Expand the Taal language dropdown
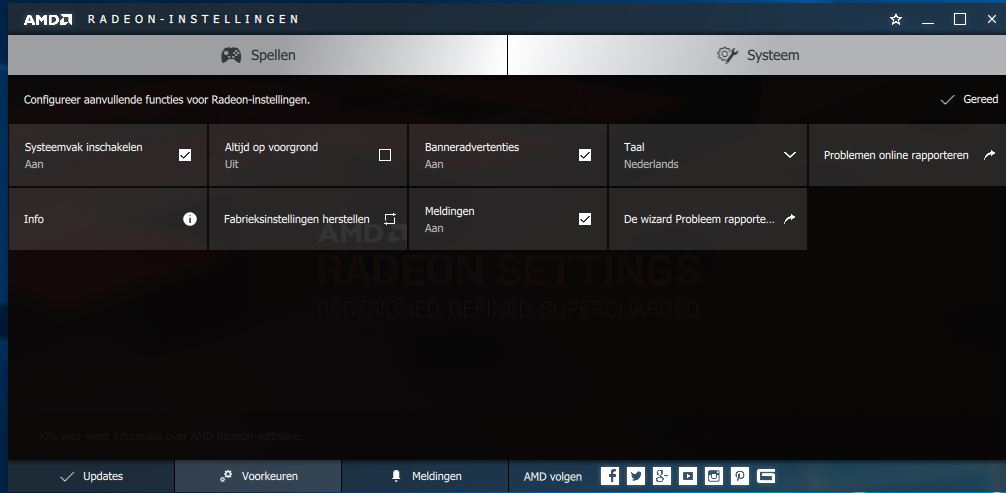The height and width of the screenshot is (493, 1006). point(790,155)
